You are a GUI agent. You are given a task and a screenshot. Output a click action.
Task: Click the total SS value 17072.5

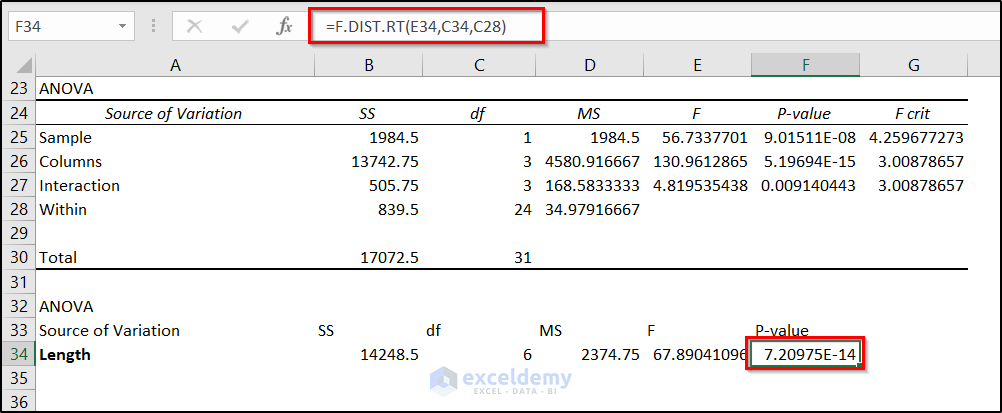coord(390,258)
